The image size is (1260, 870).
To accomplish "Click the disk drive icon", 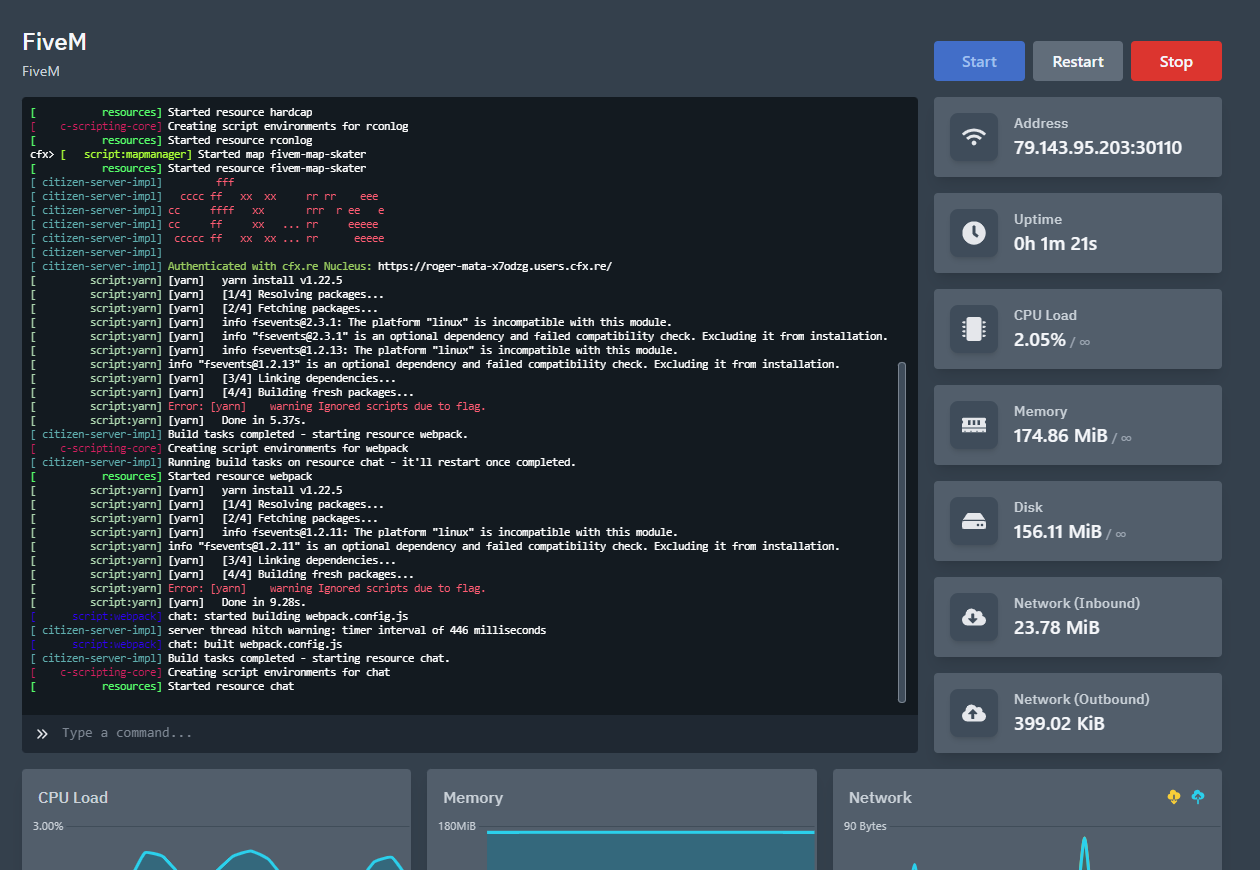I will coord(974,521).
